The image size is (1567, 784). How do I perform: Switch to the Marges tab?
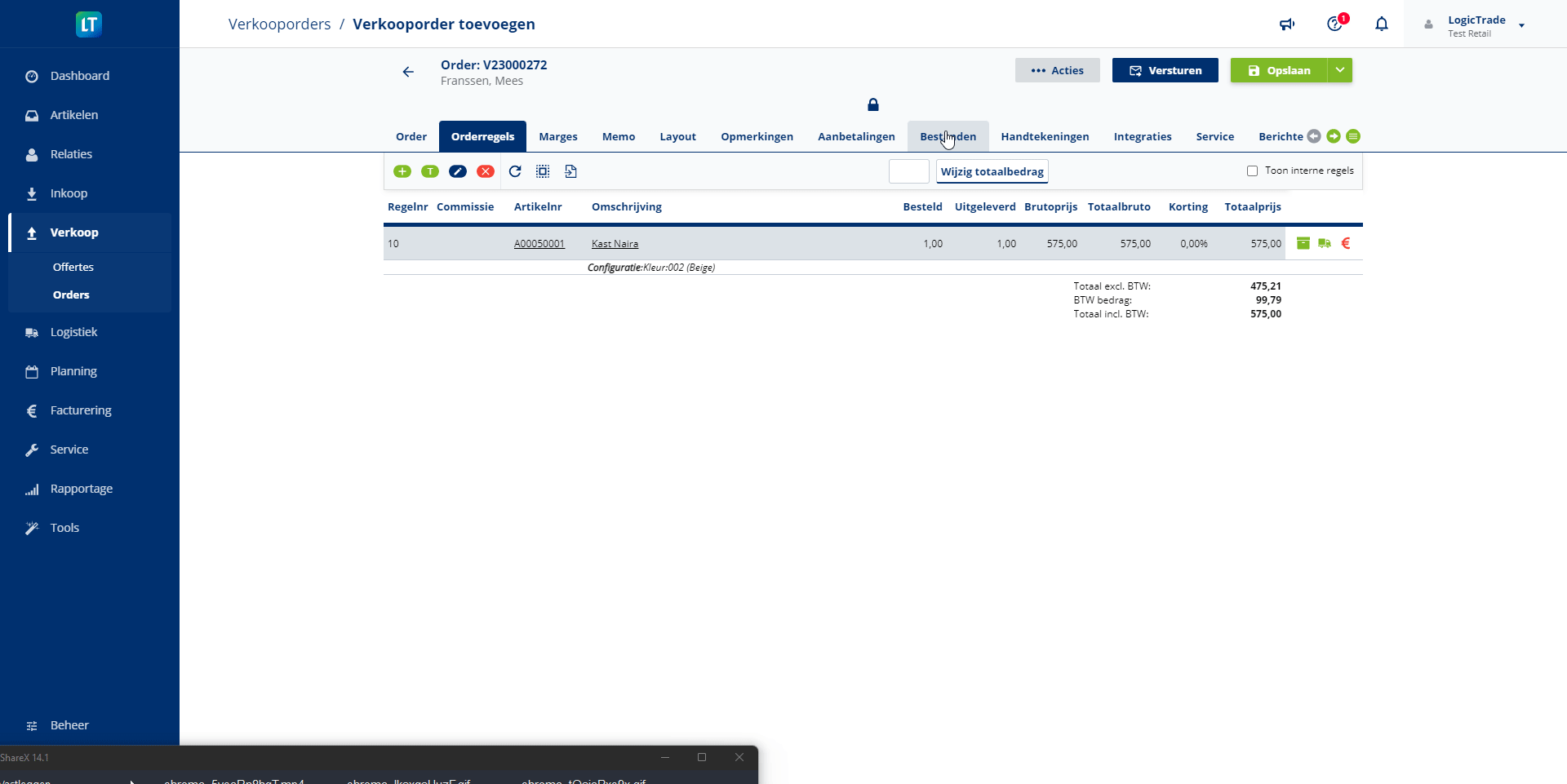coord(558,136)
